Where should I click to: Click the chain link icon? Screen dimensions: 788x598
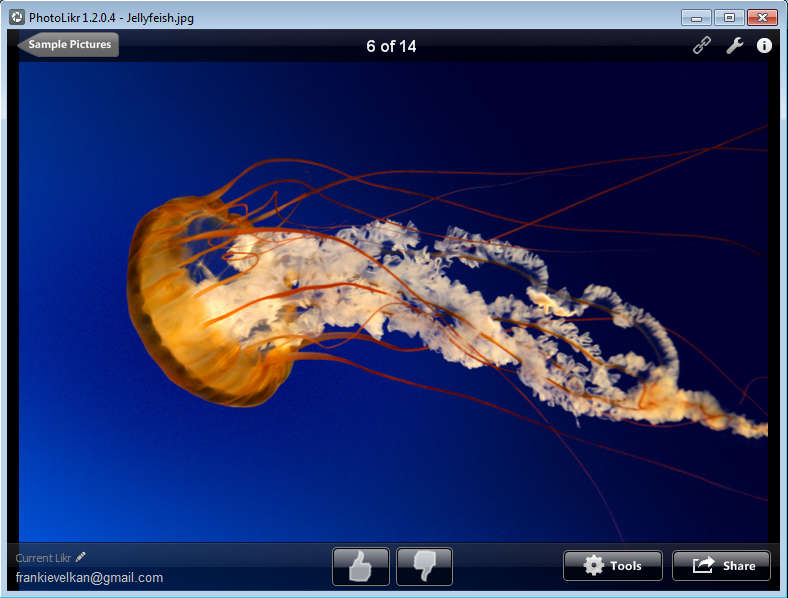coord(702,45)
